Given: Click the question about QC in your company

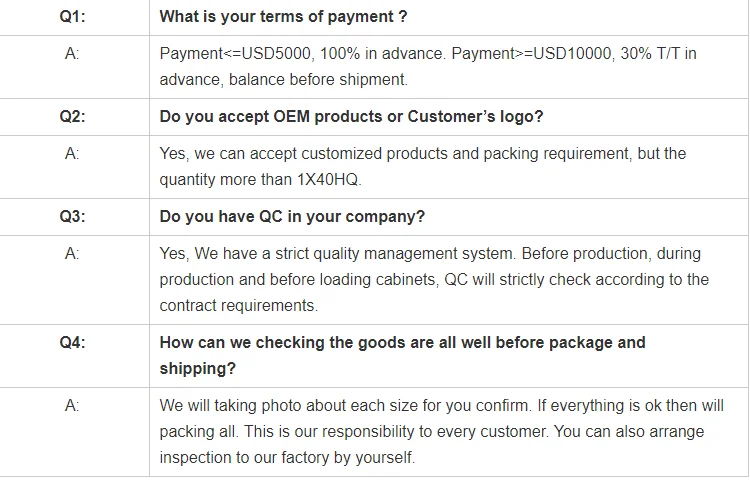Looking at the screenshot, I should [x=292, y=217].
